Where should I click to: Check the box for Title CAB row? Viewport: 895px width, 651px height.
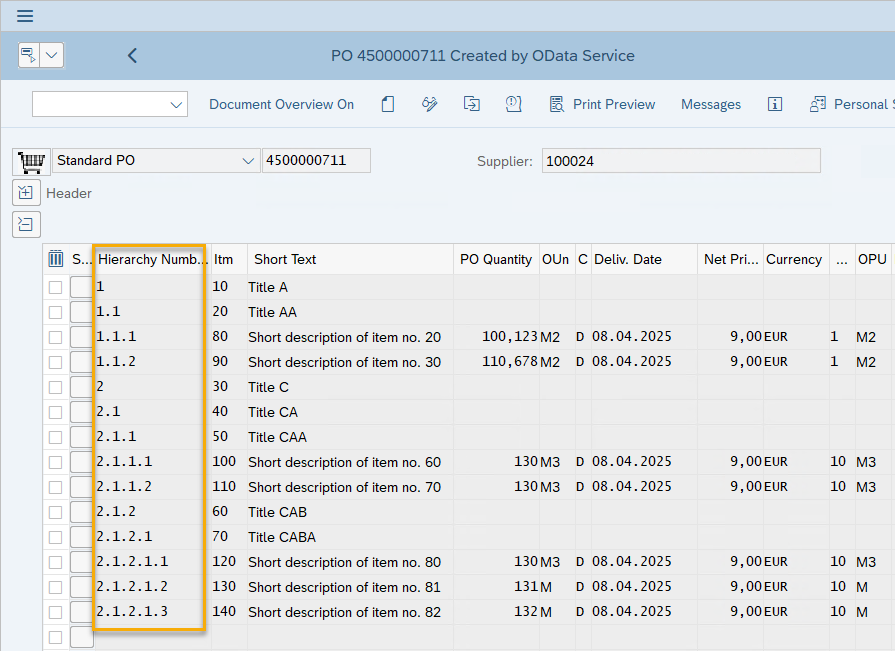pos(56,513)
